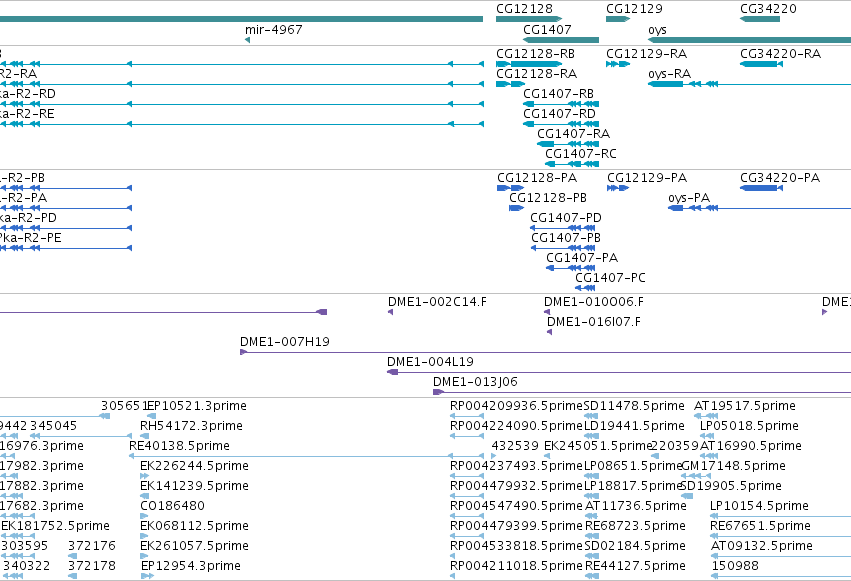The width and height of the screenshot is (851, 581).
Task: Click protein CG1407-PD
Action: point(566,218)
